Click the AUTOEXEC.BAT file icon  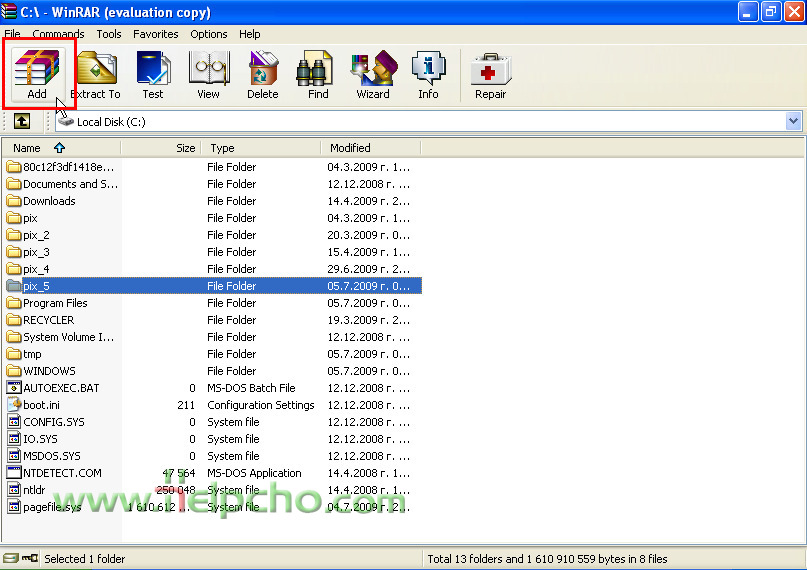[x=14, y=388]
